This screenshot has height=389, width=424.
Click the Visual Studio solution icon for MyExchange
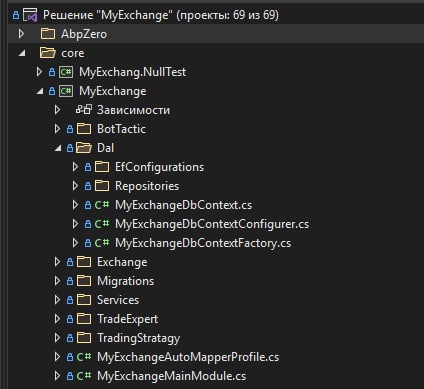[30, 15]
